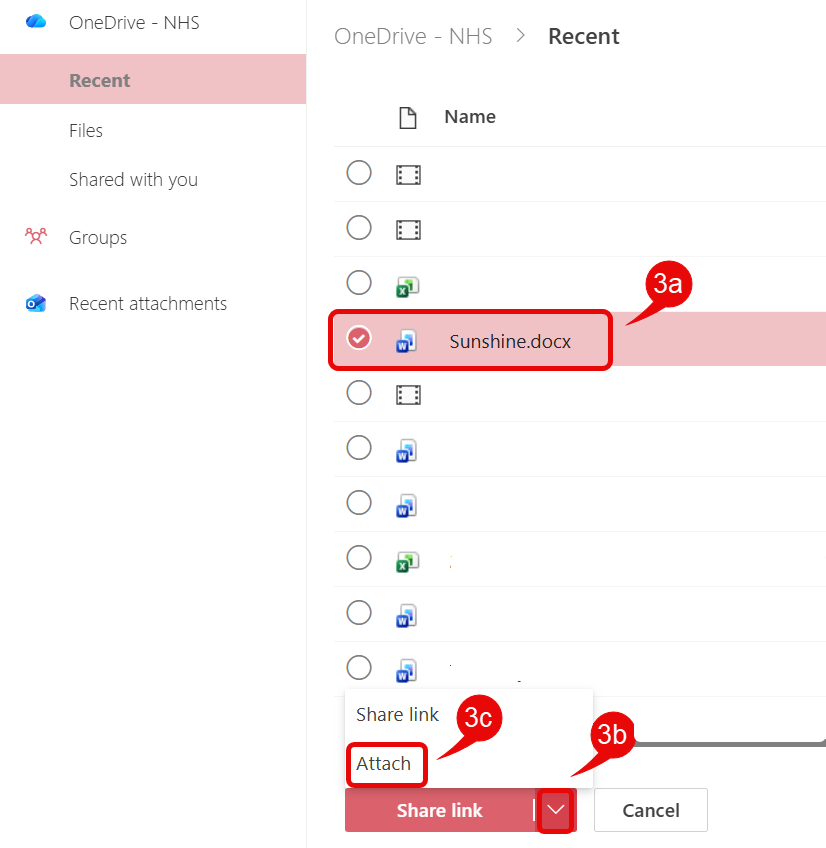The image size is (826, 848).
Task: Select the first file's radio circle
Action: [x=359, y=173]
